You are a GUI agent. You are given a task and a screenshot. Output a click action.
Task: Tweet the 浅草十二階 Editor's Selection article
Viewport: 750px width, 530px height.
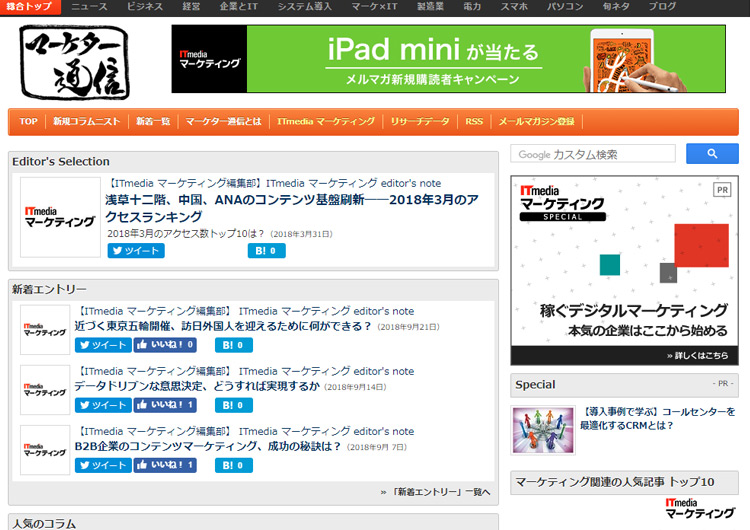pos(136,251)
